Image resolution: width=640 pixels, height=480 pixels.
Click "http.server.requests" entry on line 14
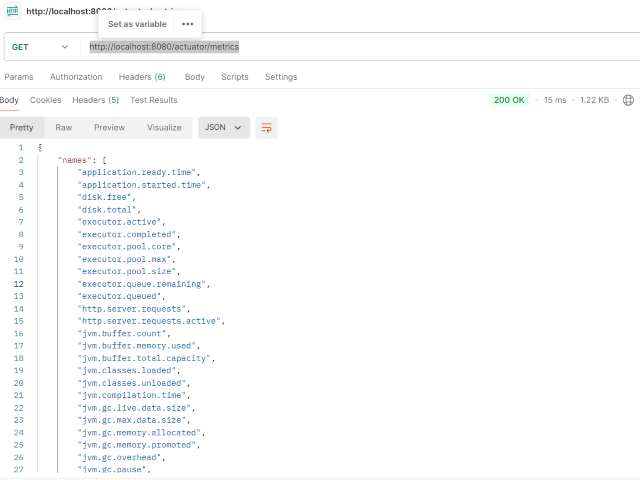click(132, 309)
